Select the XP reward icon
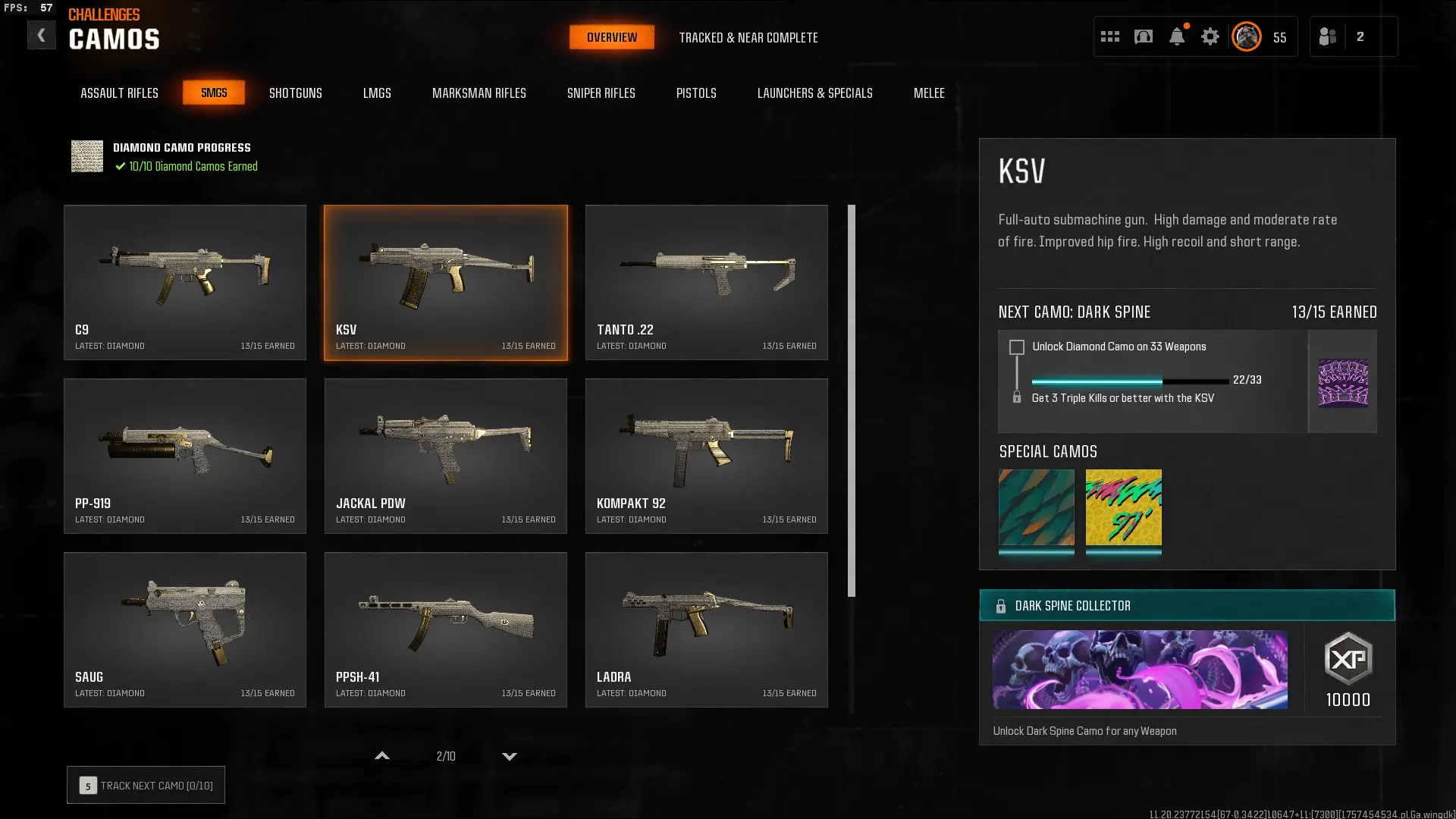The image size is (1456, 819). [x=1348, y=658]
